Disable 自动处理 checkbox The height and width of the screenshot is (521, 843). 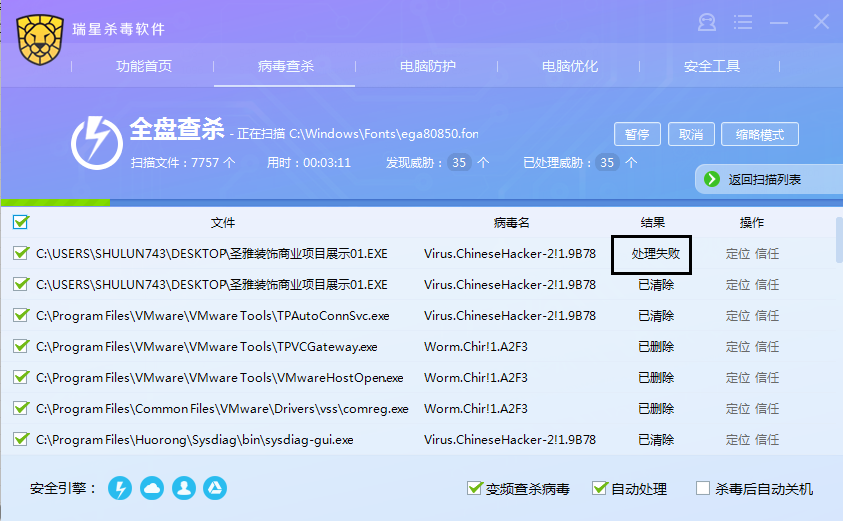[599, 488]
